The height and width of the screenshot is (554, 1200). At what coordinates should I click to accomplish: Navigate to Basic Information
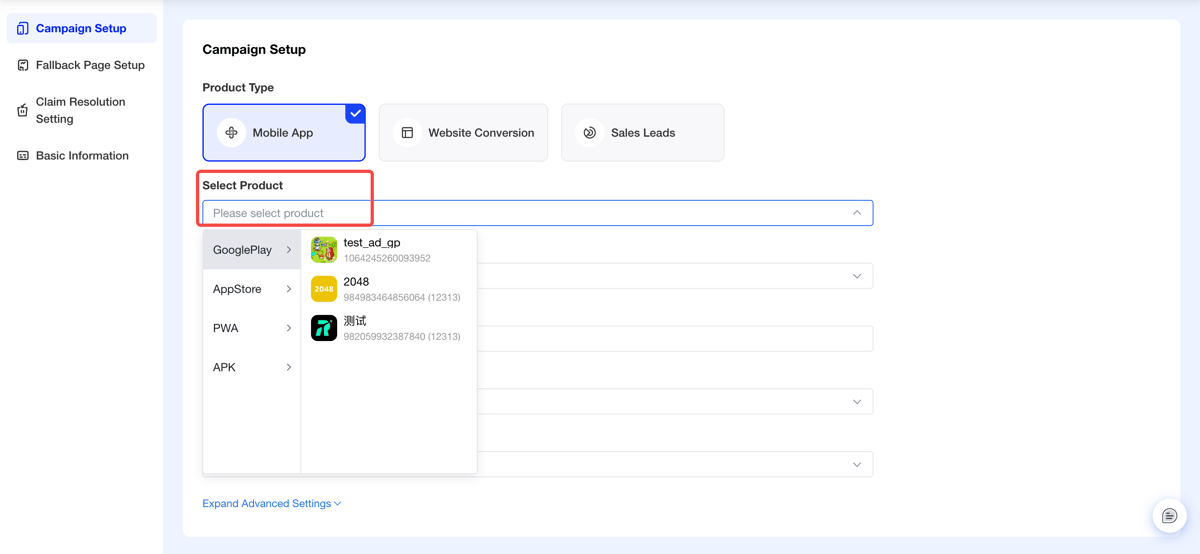point(82,156)
